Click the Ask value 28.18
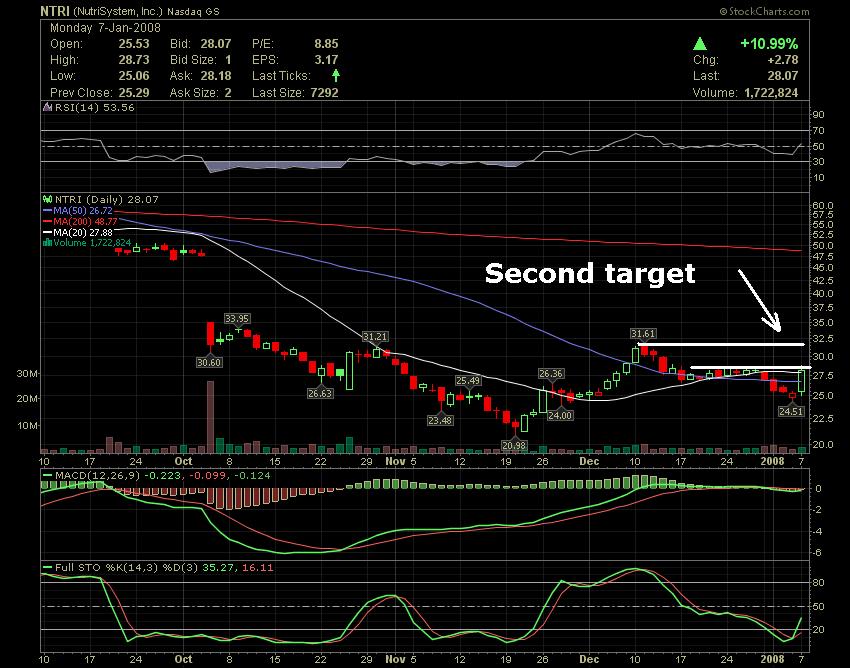The height and width of the screenshot is (668, 850). (x=216, y=76)
